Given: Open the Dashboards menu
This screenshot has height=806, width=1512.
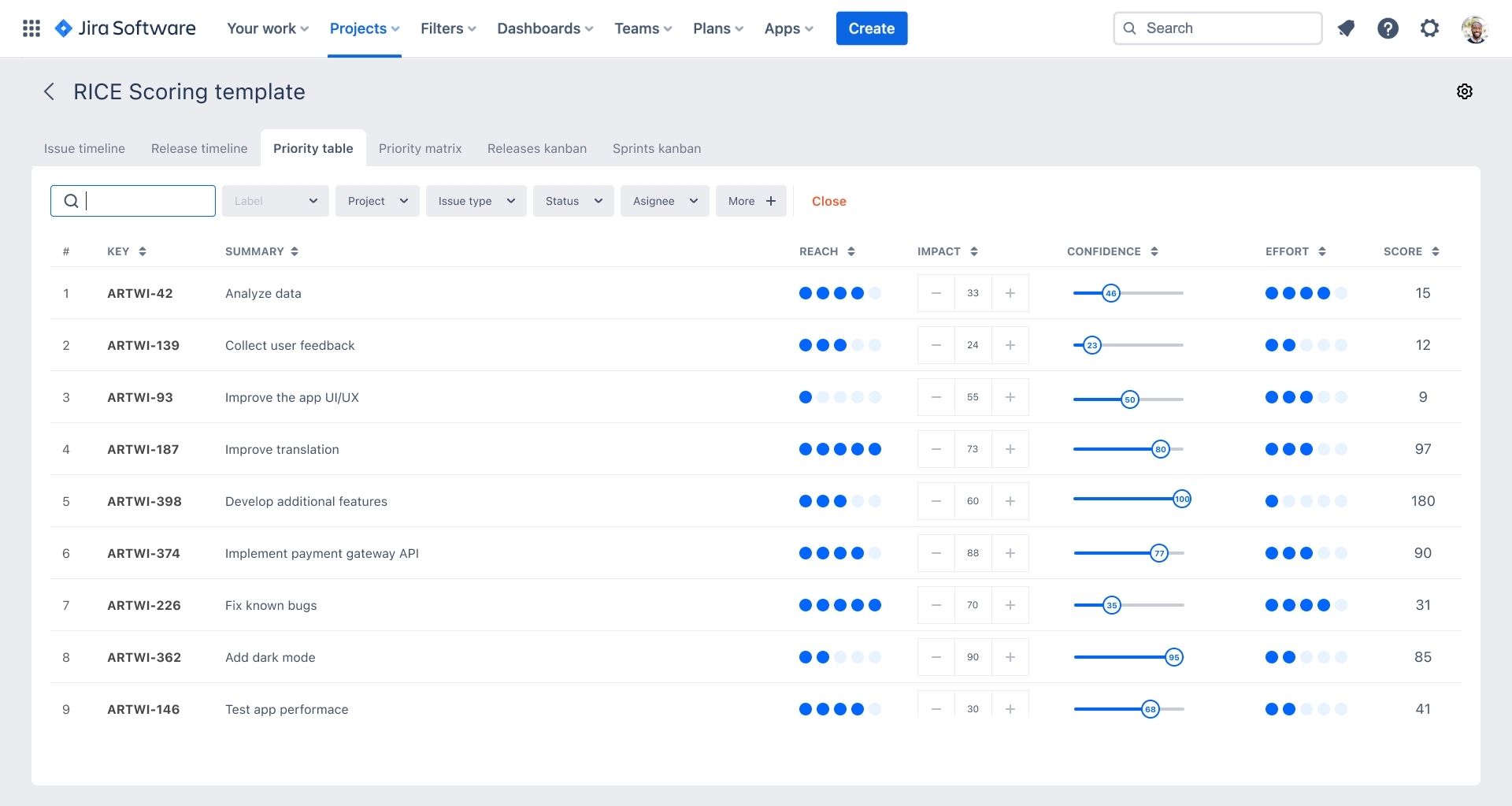Looking at the screenshot, I should point(545,28).
